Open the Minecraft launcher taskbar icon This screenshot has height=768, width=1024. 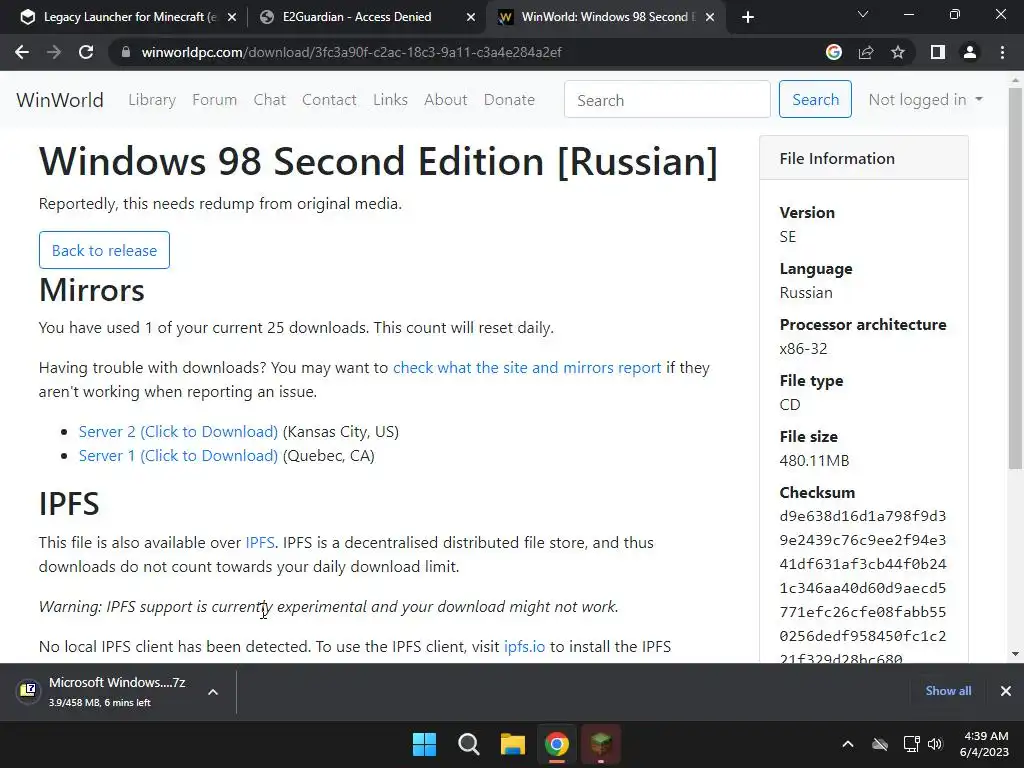(x=601, y=744)
